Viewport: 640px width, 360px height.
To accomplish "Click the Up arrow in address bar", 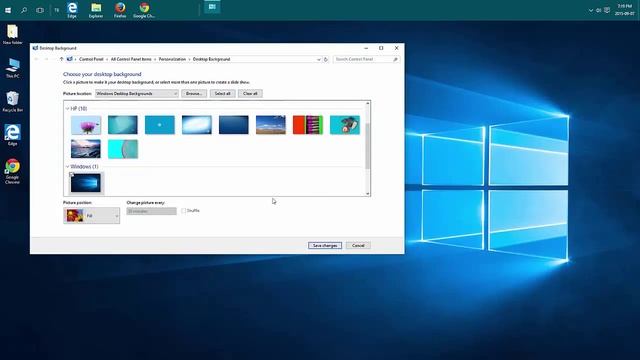I will pos(61,59).
